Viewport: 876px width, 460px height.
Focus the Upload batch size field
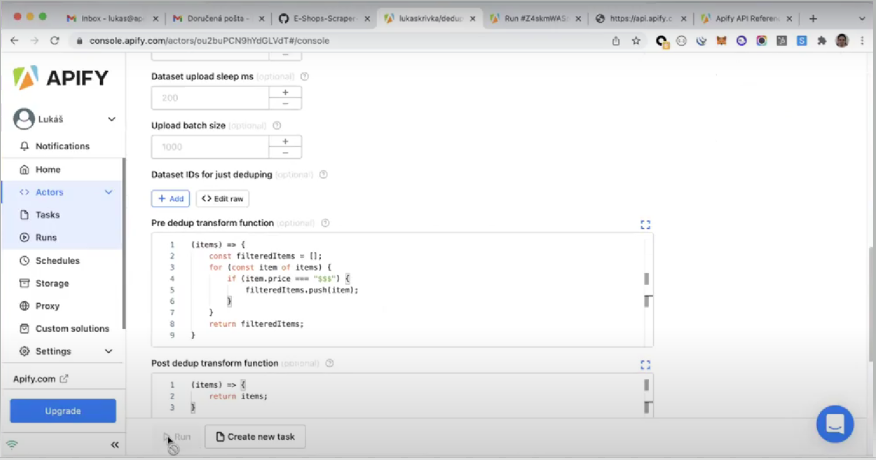[210, 147]
